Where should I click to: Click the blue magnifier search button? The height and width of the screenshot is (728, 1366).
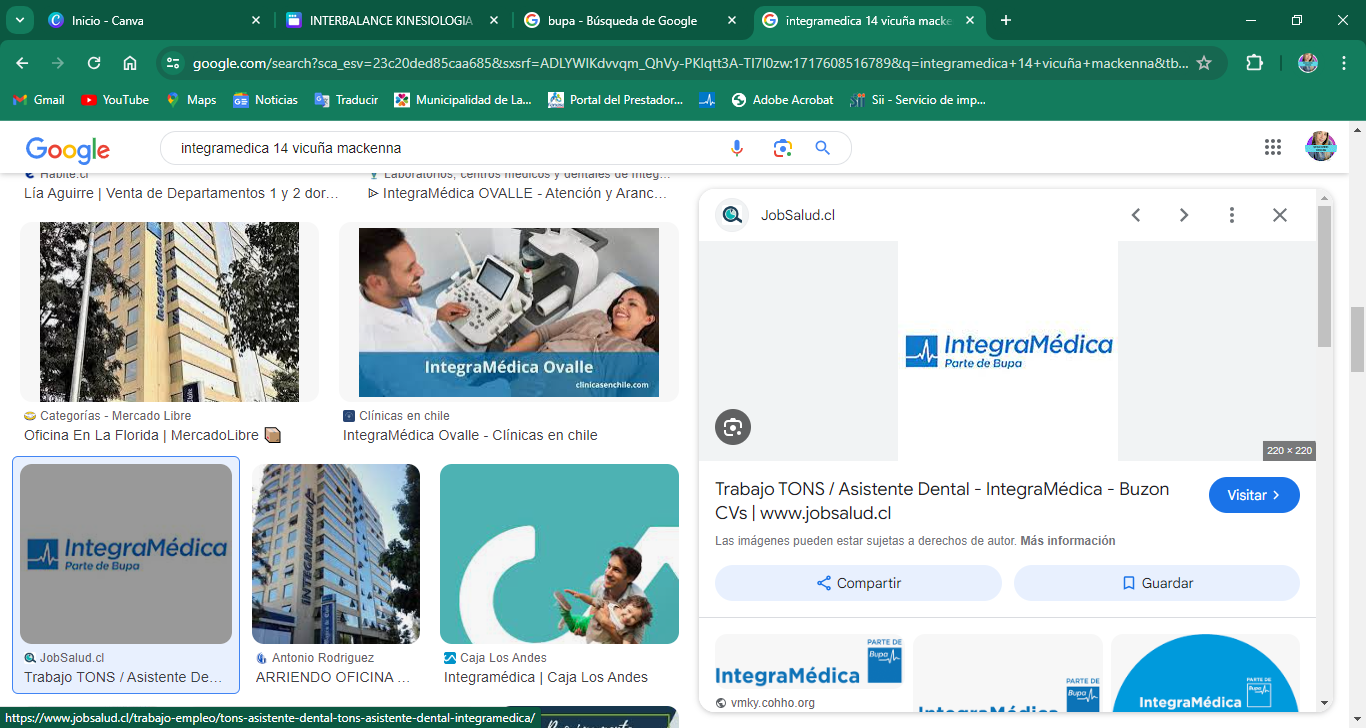tap(823, 148)
